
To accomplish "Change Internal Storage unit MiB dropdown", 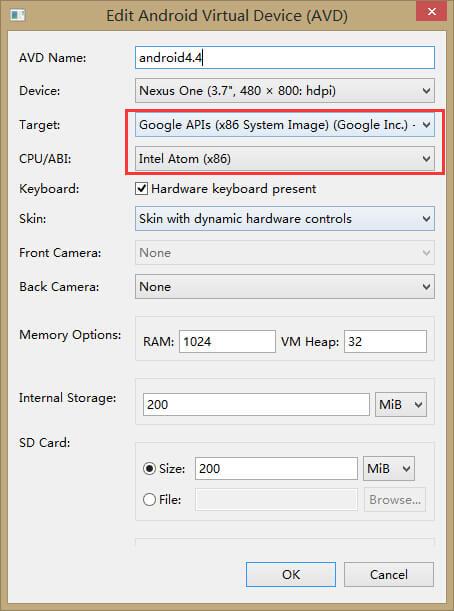I will (401, 404).
